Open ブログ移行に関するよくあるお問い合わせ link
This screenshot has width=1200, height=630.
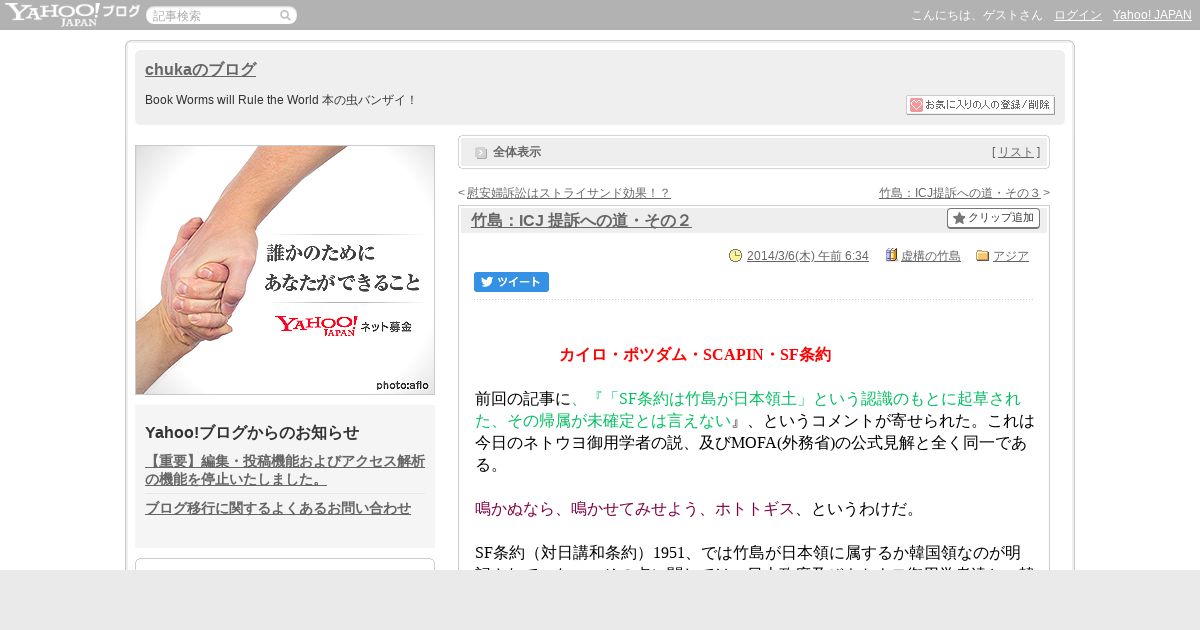pyautogui.click(x=278, y=508)
